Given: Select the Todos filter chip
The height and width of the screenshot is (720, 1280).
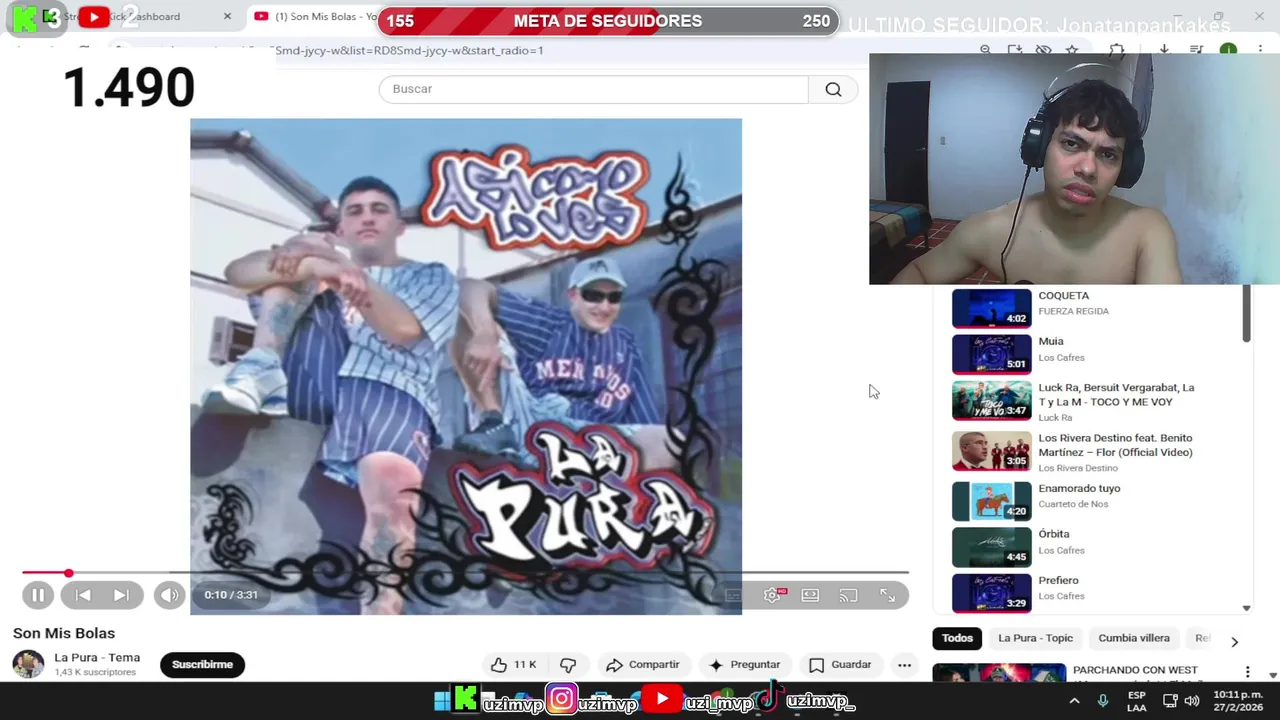Looking at the screenshot, I should pos(957,638).
